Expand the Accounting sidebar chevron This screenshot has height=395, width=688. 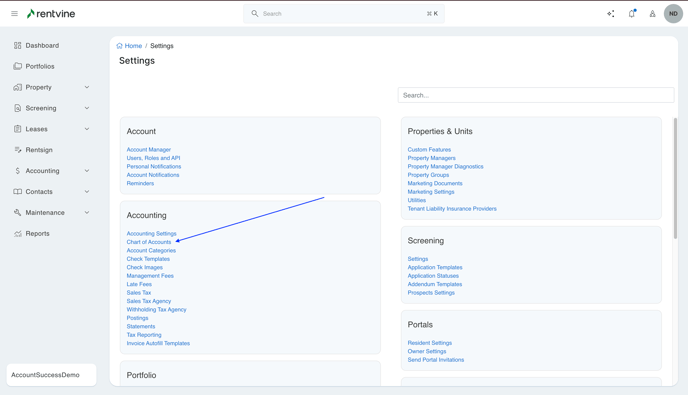click(87, 171)
